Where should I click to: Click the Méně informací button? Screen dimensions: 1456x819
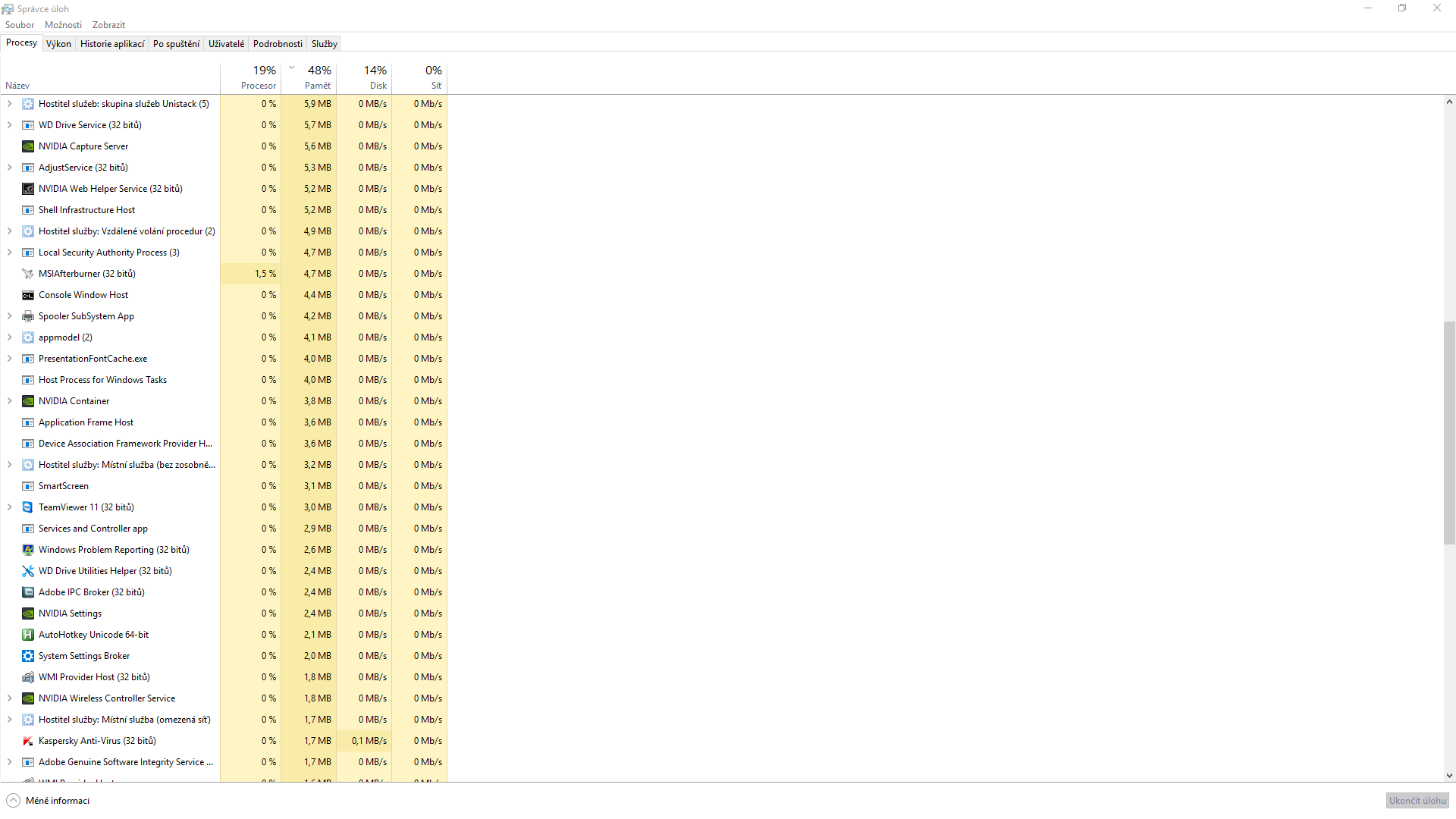click(48, 801)
